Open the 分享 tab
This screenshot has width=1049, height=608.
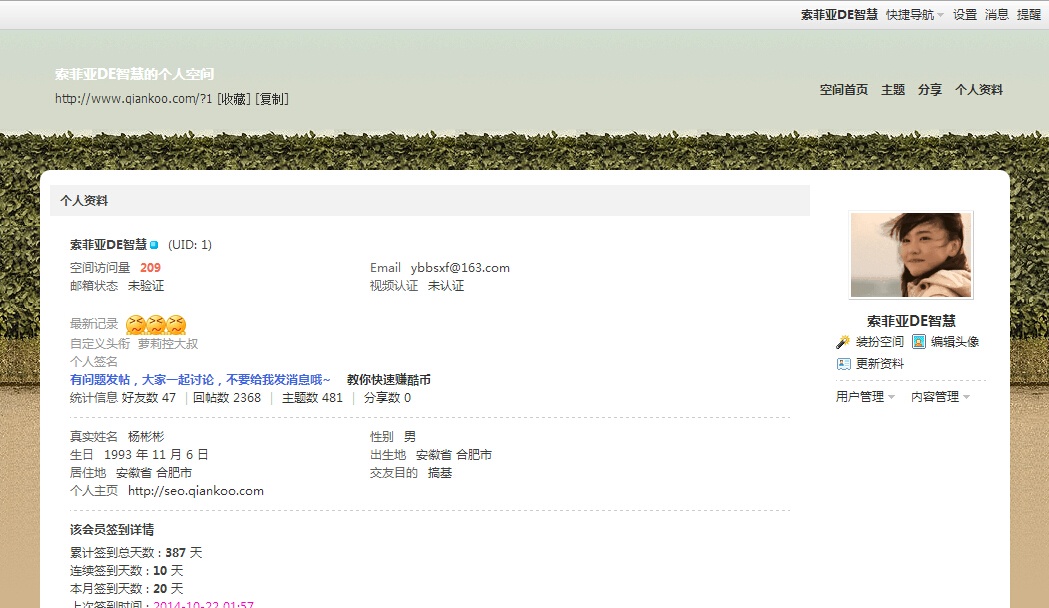pyautogui.click(x=930, y=90)
